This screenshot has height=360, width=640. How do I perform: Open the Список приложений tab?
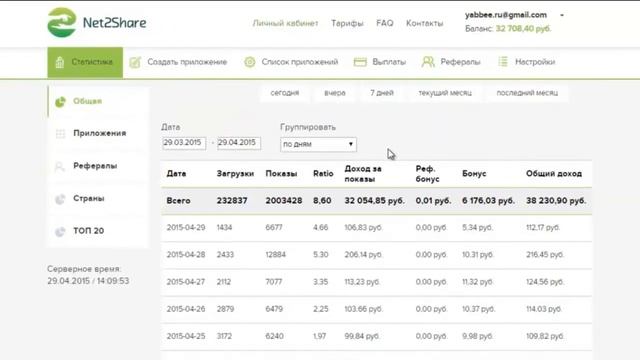[x=291, y=62]
